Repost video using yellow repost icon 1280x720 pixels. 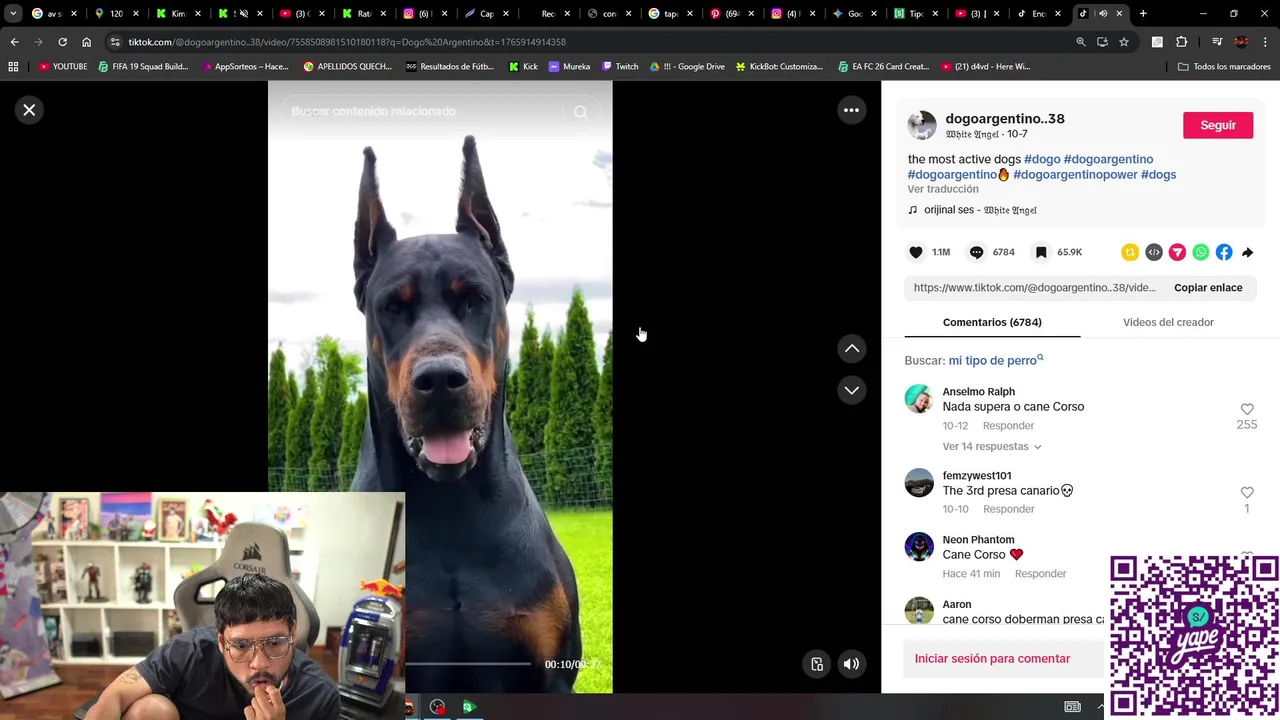coord(1130,252)
